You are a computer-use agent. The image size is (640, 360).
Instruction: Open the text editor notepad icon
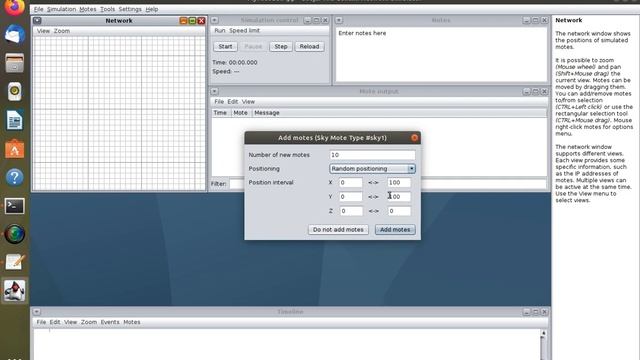tap(15, 262)
